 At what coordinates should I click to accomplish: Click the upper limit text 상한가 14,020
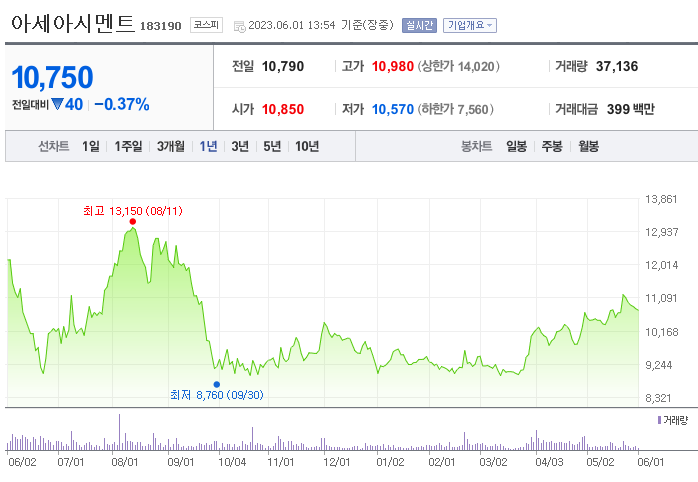point(458,66)
